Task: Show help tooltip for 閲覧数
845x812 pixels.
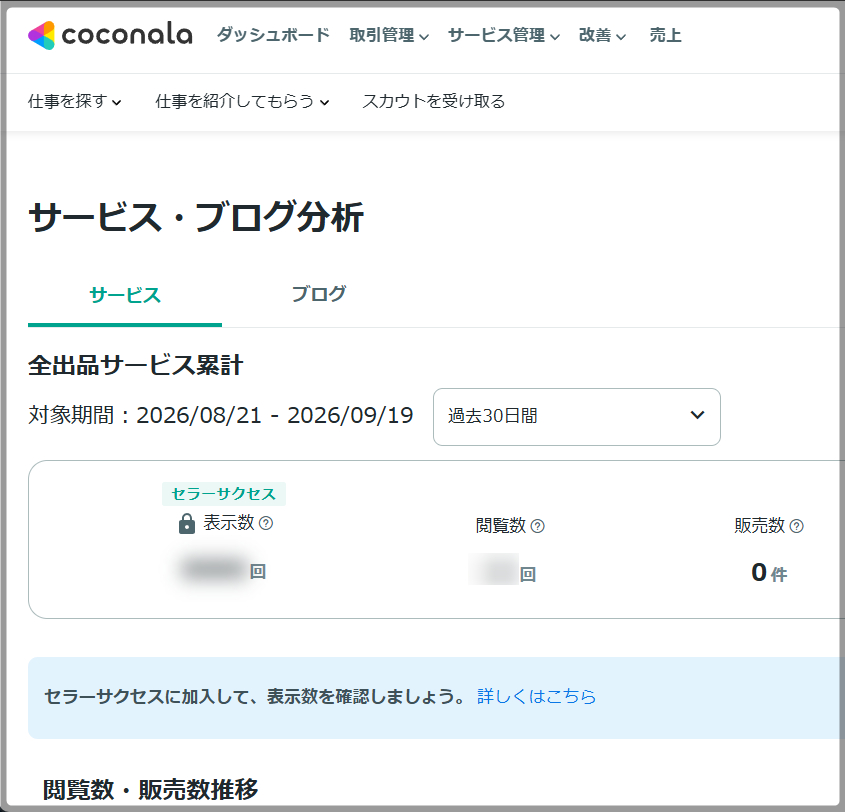Action: tap(538, 526)
